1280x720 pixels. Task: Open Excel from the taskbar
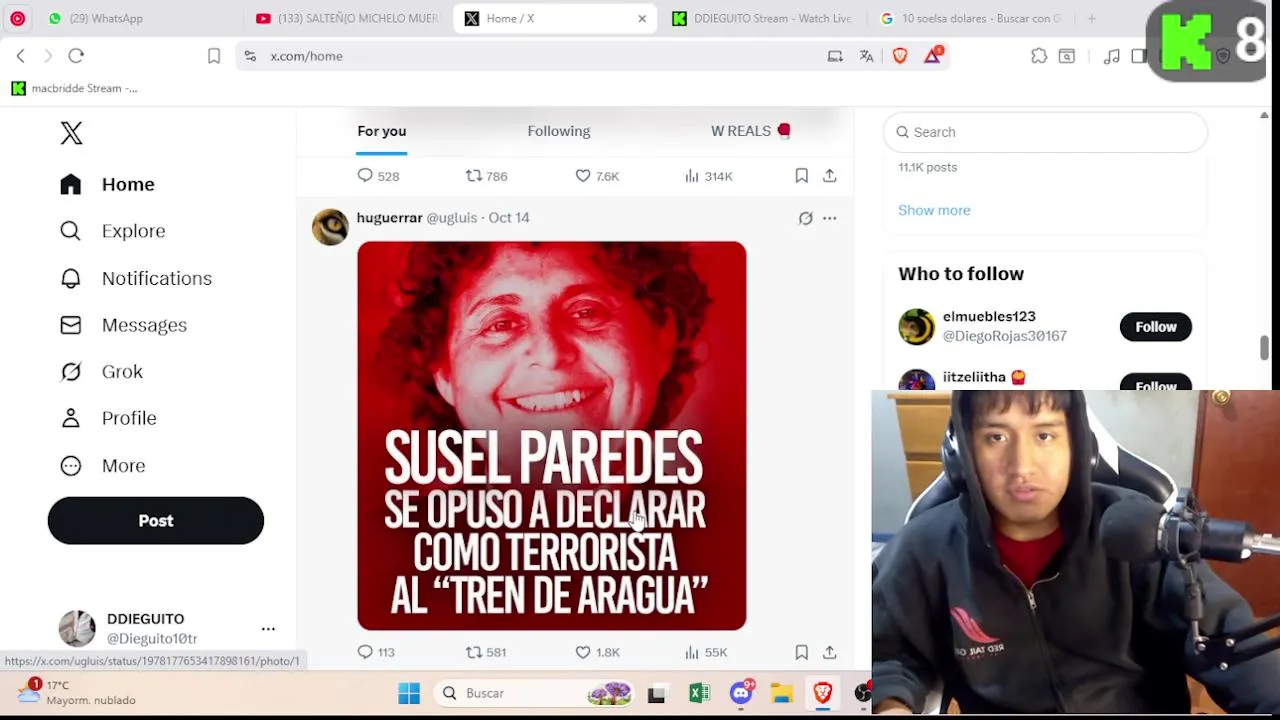[x=699, y=693]
